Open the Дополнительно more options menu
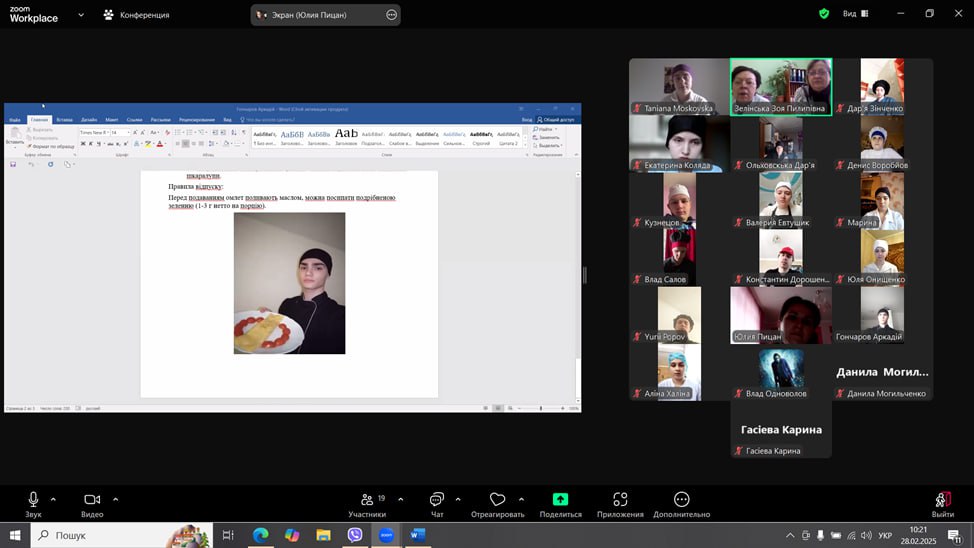Viewport: 974px width, 548px height. tap(681, 504)
